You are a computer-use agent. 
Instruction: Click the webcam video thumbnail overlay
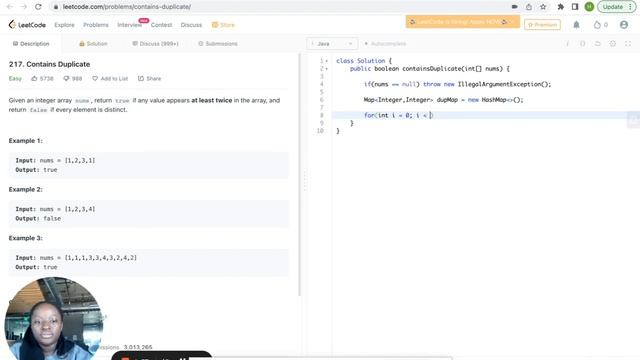coord(53,318)
